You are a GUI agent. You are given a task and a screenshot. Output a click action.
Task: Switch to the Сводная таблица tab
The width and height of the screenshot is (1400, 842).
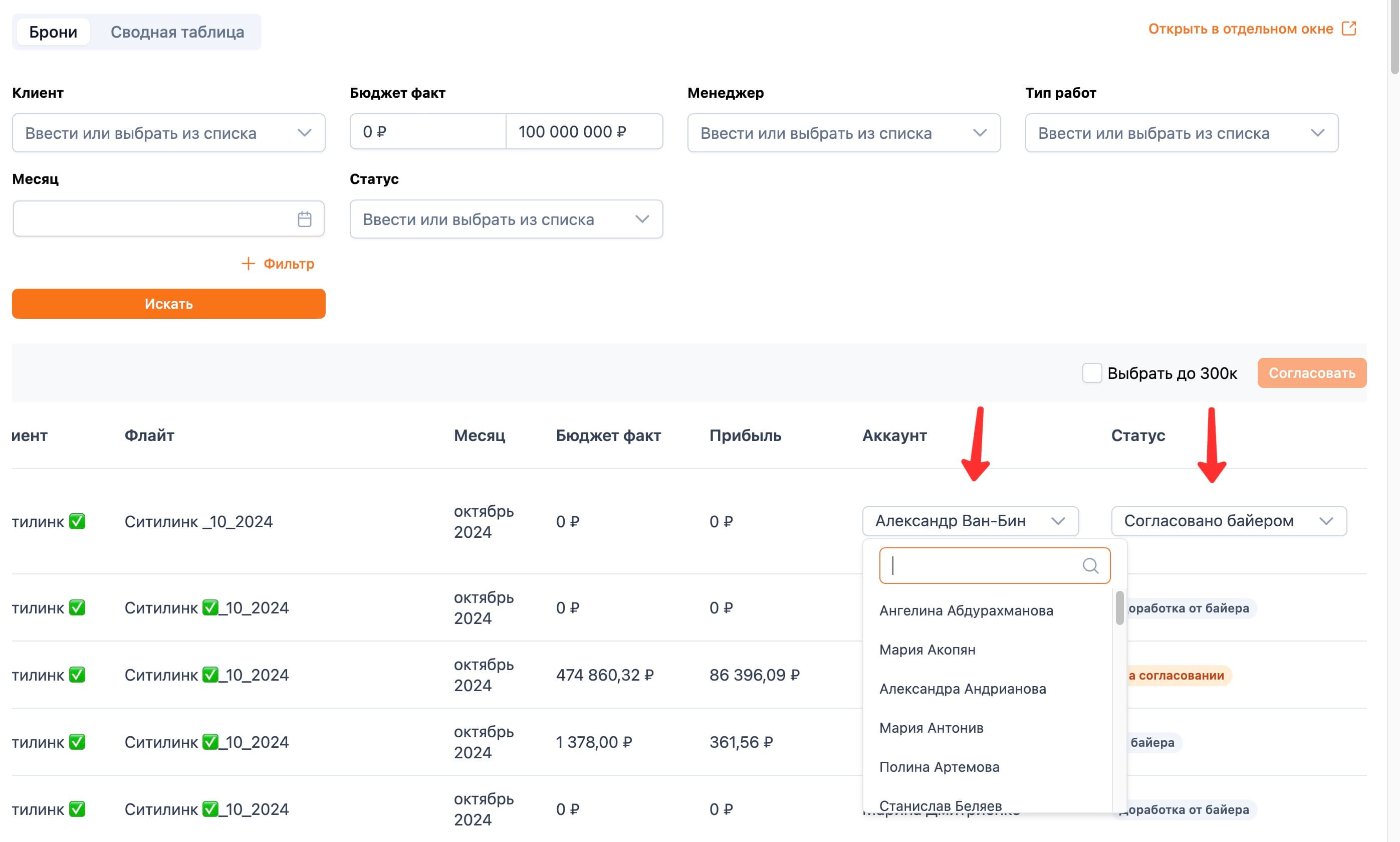(x=177, y=32)
